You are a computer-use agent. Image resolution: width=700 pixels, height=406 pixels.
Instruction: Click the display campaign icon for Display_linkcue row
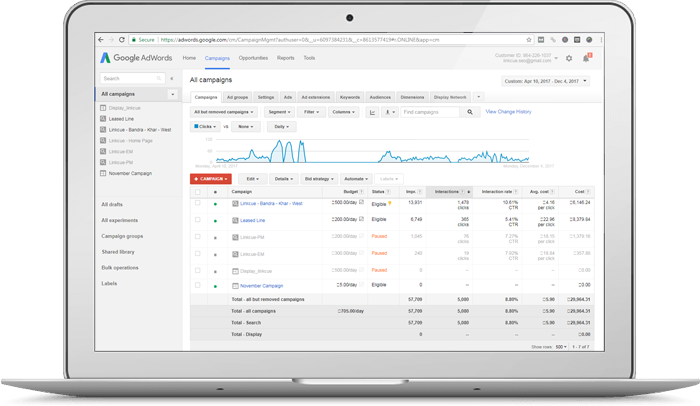[x=235, y=271]
